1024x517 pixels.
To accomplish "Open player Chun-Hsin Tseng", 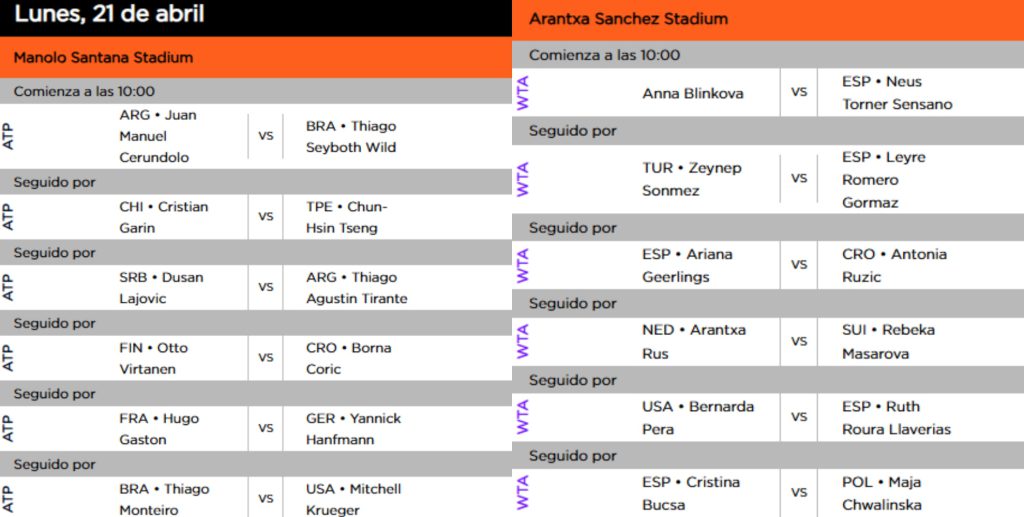I will point(346,217).
